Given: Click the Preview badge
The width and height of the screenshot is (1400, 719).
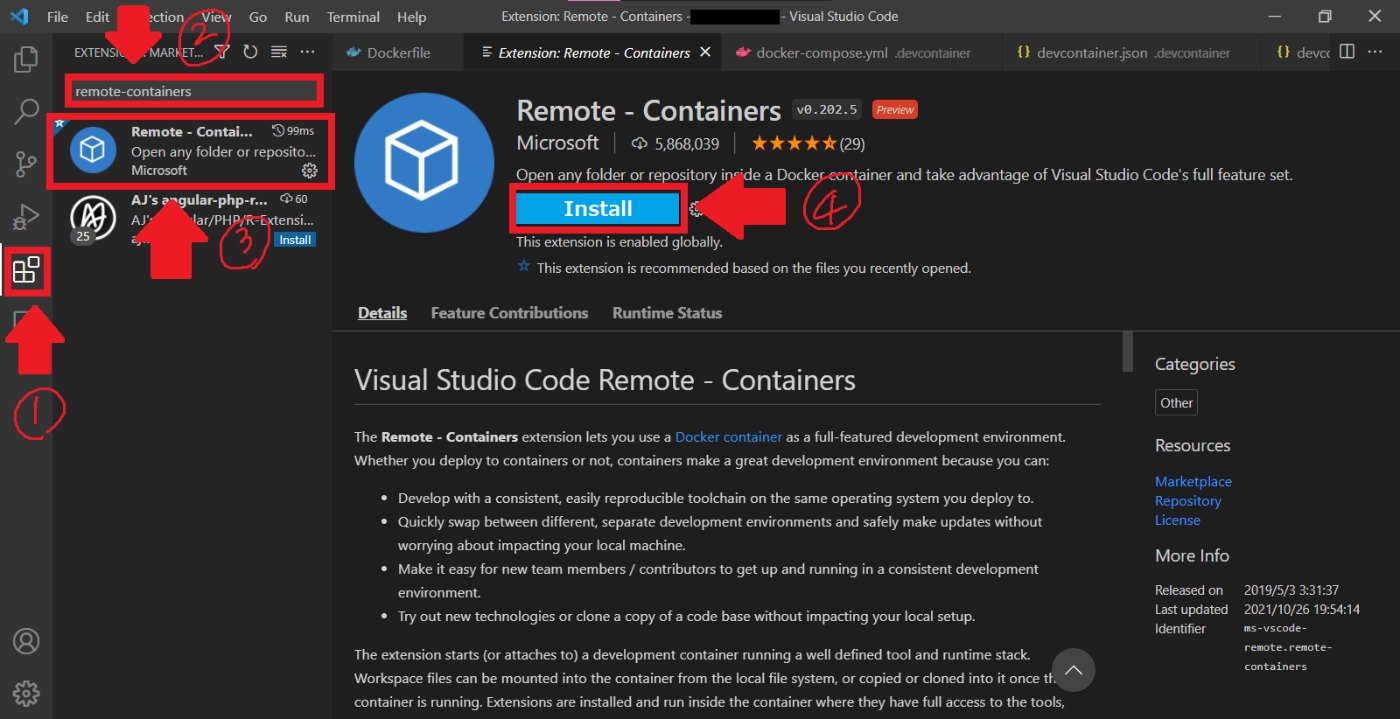Looking at the screenshot, I should point(894,110).
